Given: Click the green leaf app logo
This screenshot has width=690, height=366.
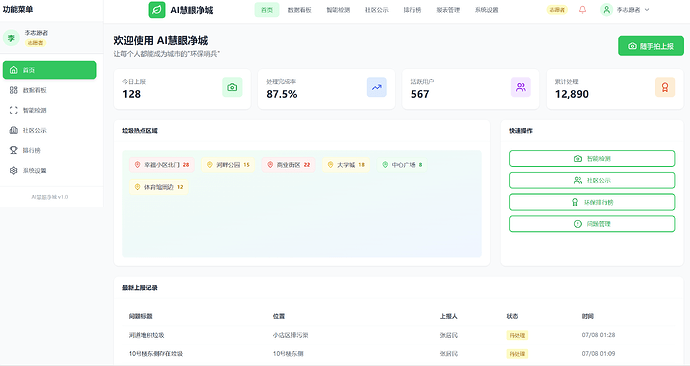Looking at the screenshot, I should 157,10.
